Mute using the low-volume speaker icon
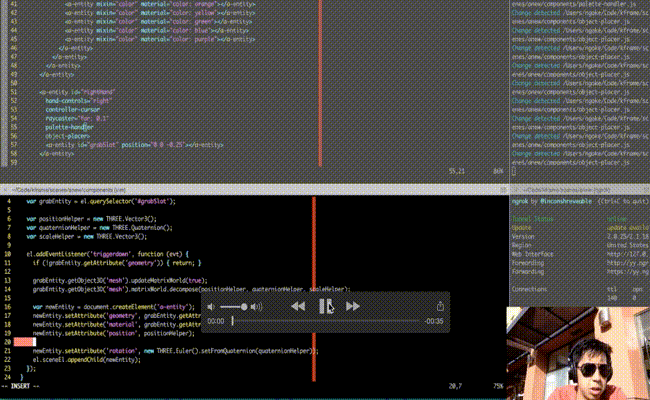The height and width of the screenshot is (400, 650). coord(211,306)
